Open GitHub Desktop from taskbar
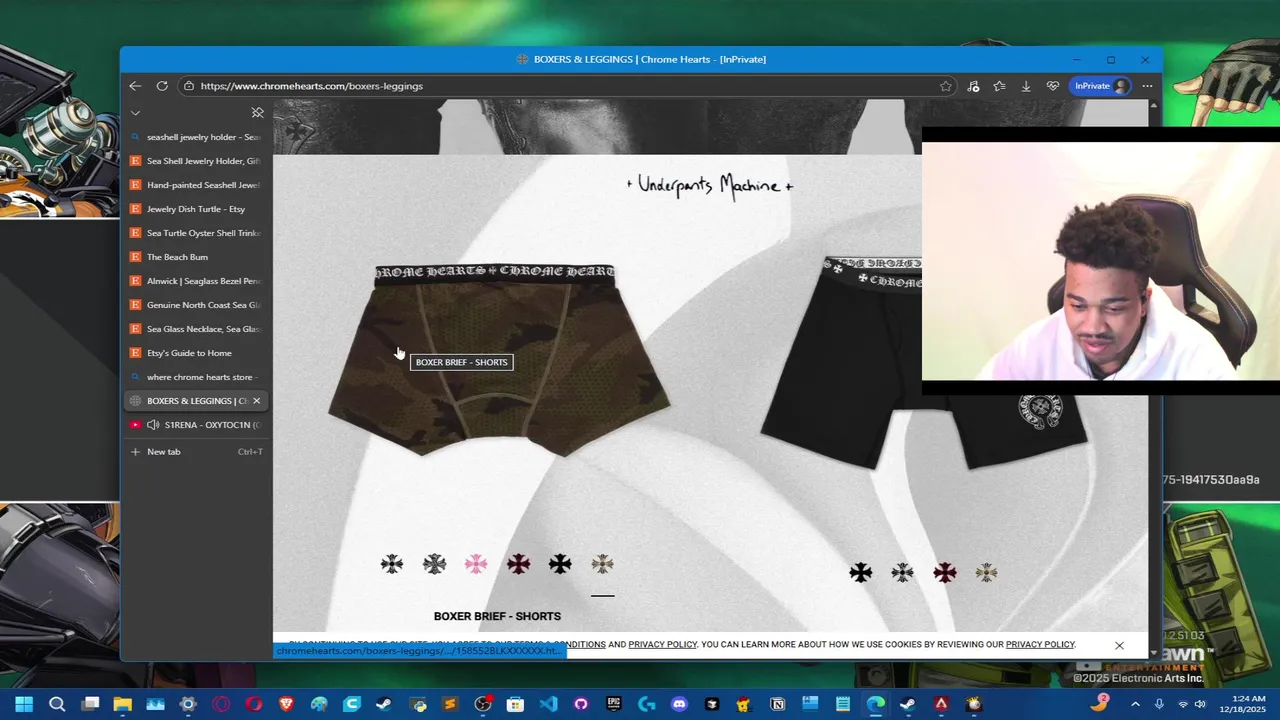The image size is (1280, 720). (581, 704)
